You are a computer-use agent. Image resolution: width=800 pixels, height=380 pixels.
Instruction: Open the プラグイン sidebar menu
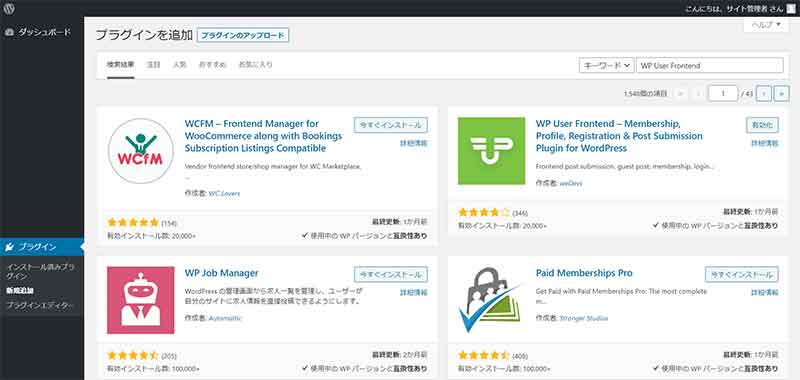click(42, 247)
